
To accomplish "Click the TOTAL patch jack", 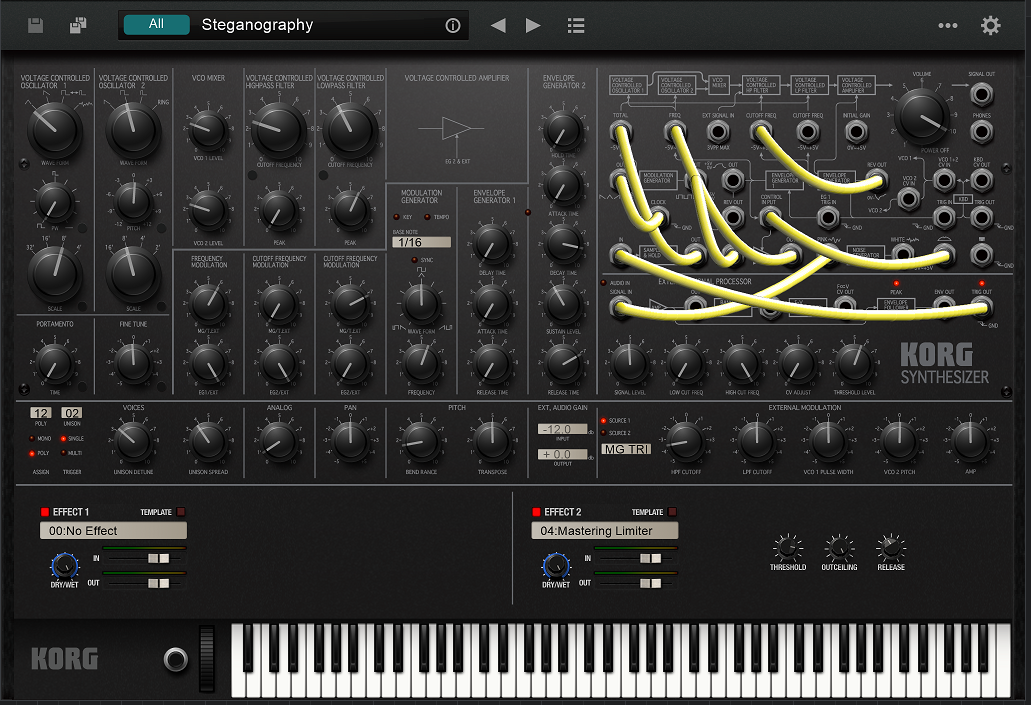I will click(x=620, y=132).
